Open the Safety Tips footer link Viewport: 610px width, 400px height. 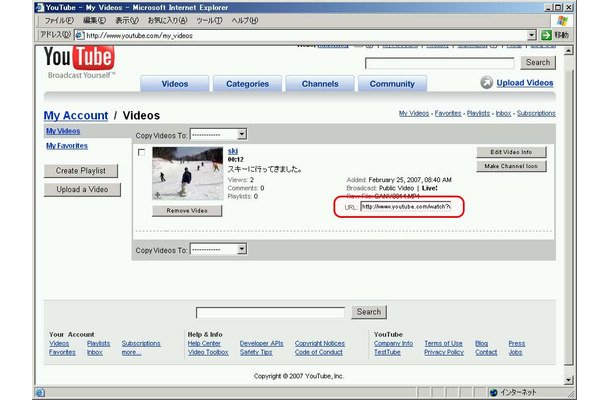point(256,352)
